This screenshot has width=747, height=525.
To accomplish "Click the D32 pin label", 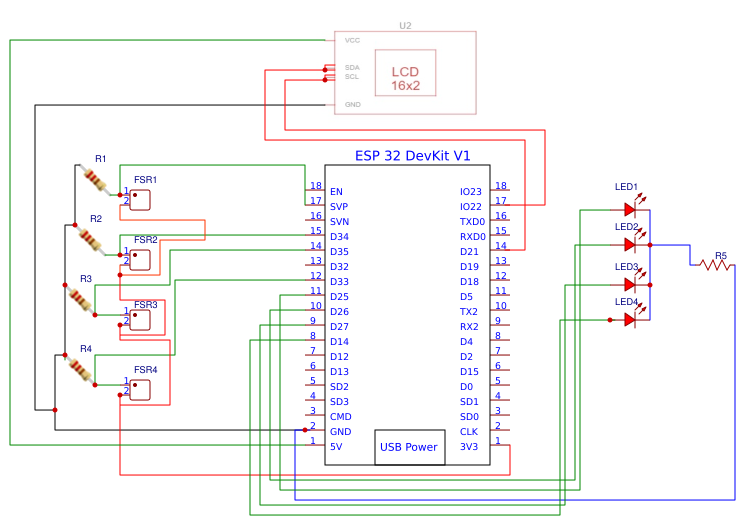I will pos(339,267).
